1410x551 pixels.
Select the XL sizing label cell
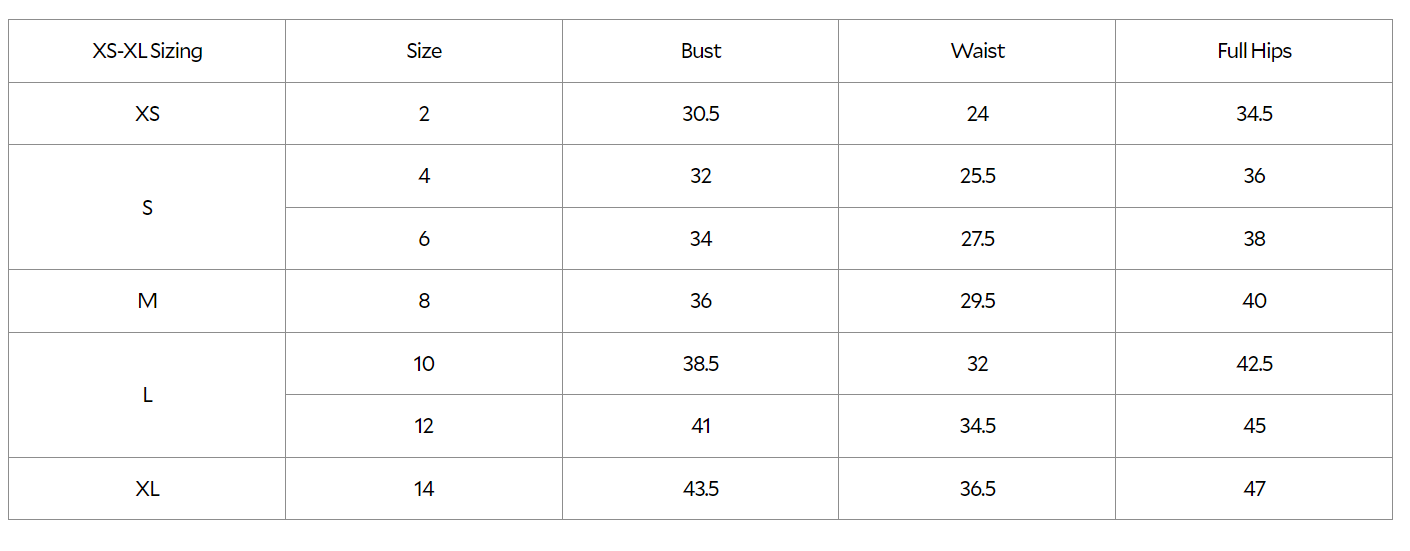(147, 489)
